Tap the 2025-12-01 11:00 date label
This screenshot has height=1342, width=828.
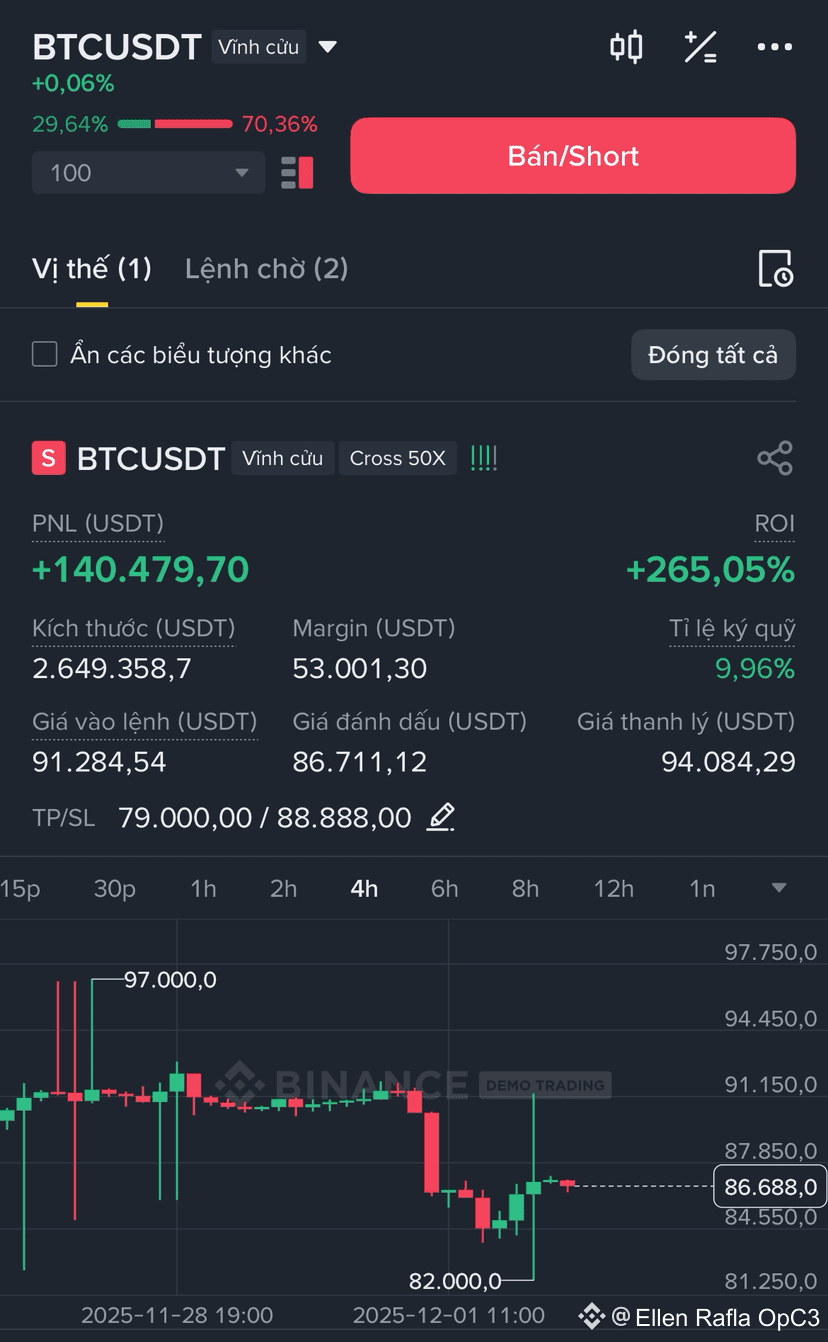[x=449, y=1314]
